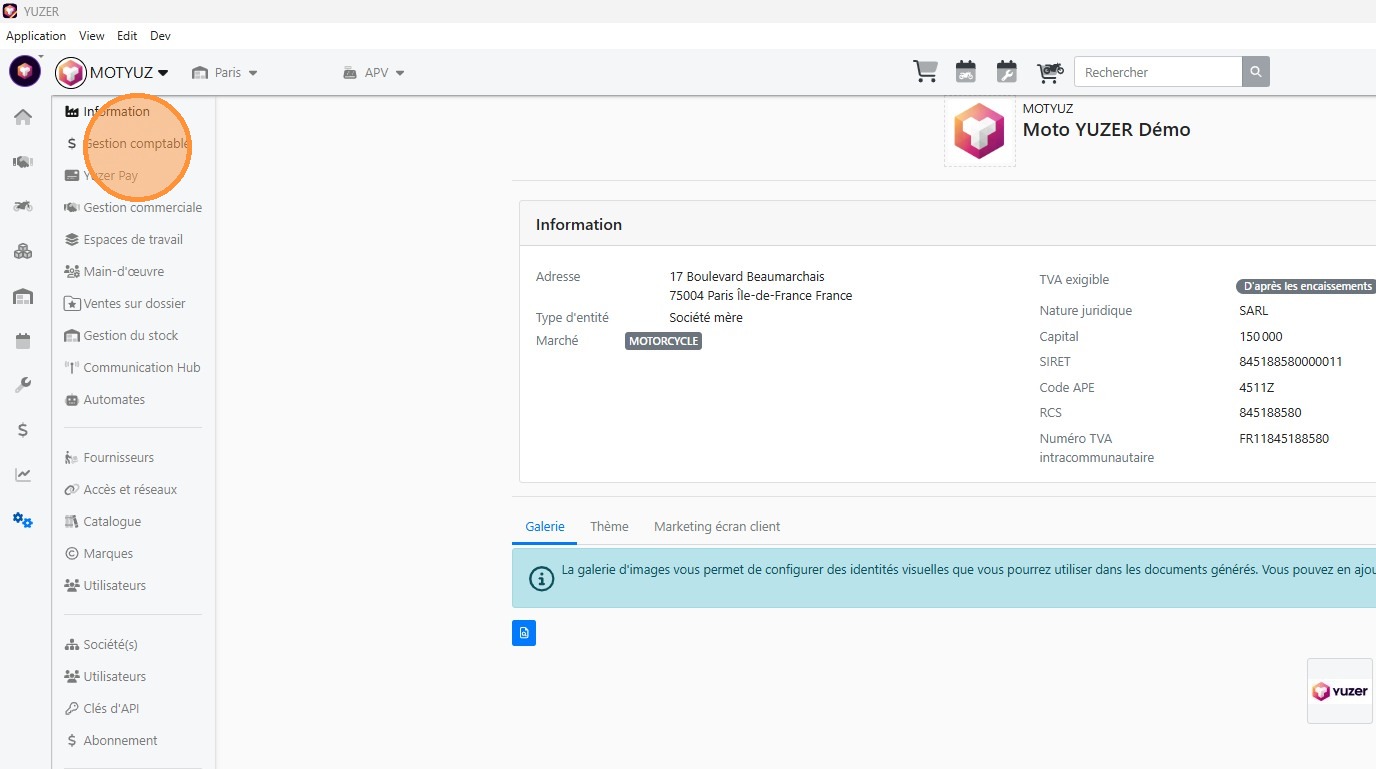
Task: Click the cubes icon in the left rail
Action: click(23, 251)
